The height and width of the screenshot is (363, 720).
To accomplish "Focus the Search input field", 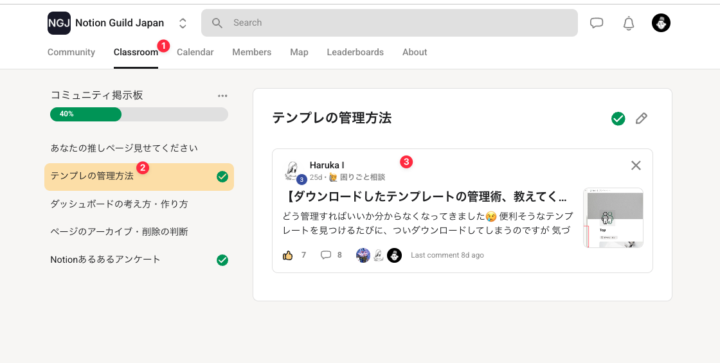I will pos(389,22).
